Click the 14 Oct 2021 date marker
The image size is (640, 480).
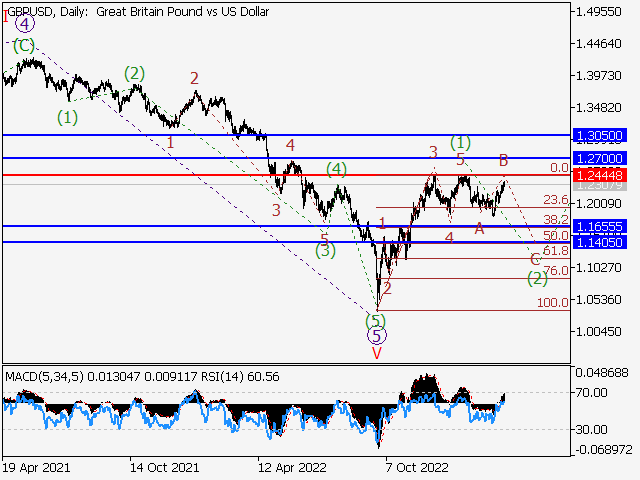164,467
